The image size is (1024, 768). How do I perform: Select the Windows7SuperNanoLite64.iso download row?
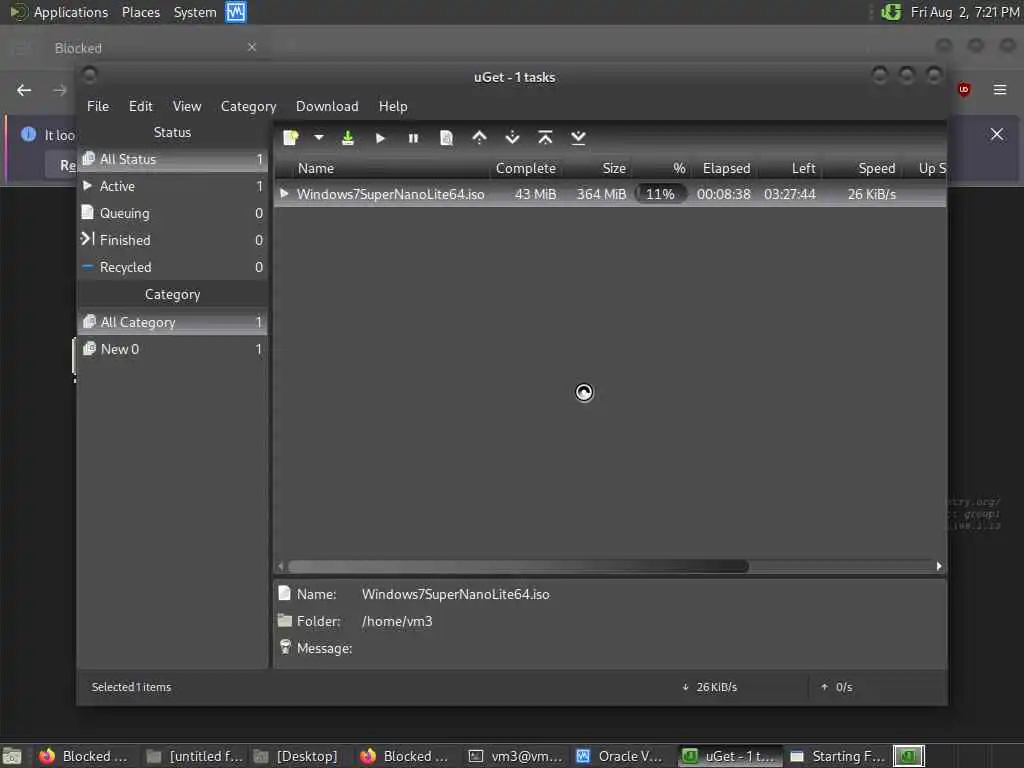pos(610,194)
